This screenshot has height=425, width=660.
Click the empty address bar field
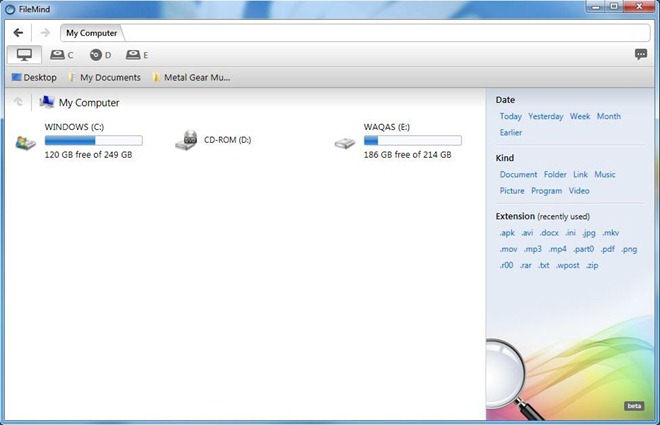click(387, 33)
